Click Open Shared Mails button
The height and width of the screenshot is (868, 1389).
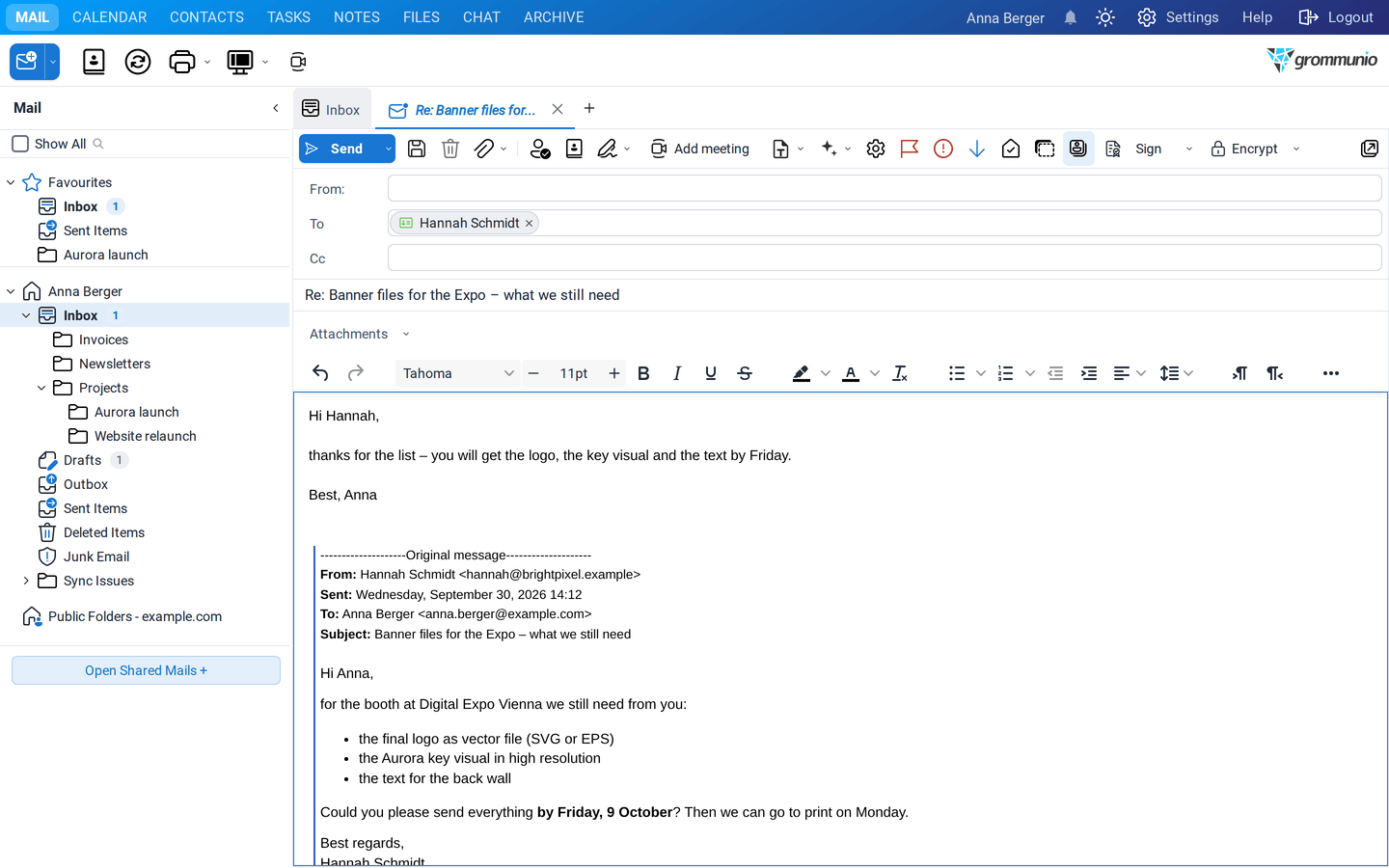146,670
